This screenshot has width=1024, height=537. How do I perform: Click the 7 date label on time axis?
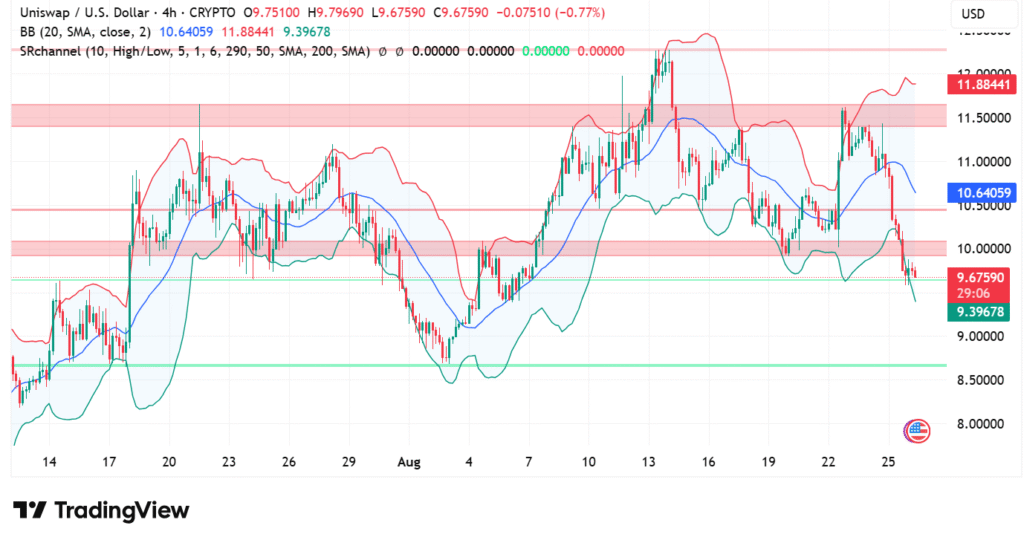point(528,462)
